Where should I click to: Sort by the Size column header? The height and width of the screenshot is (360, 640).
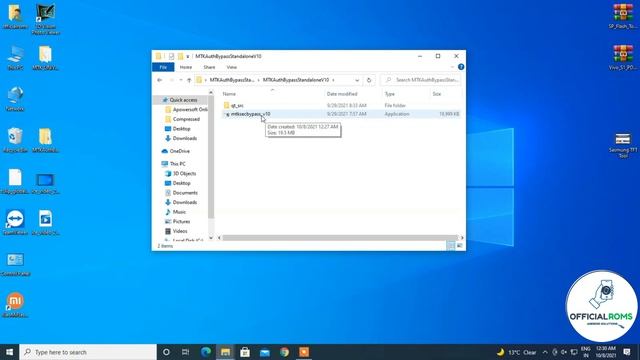pos(437,94)
